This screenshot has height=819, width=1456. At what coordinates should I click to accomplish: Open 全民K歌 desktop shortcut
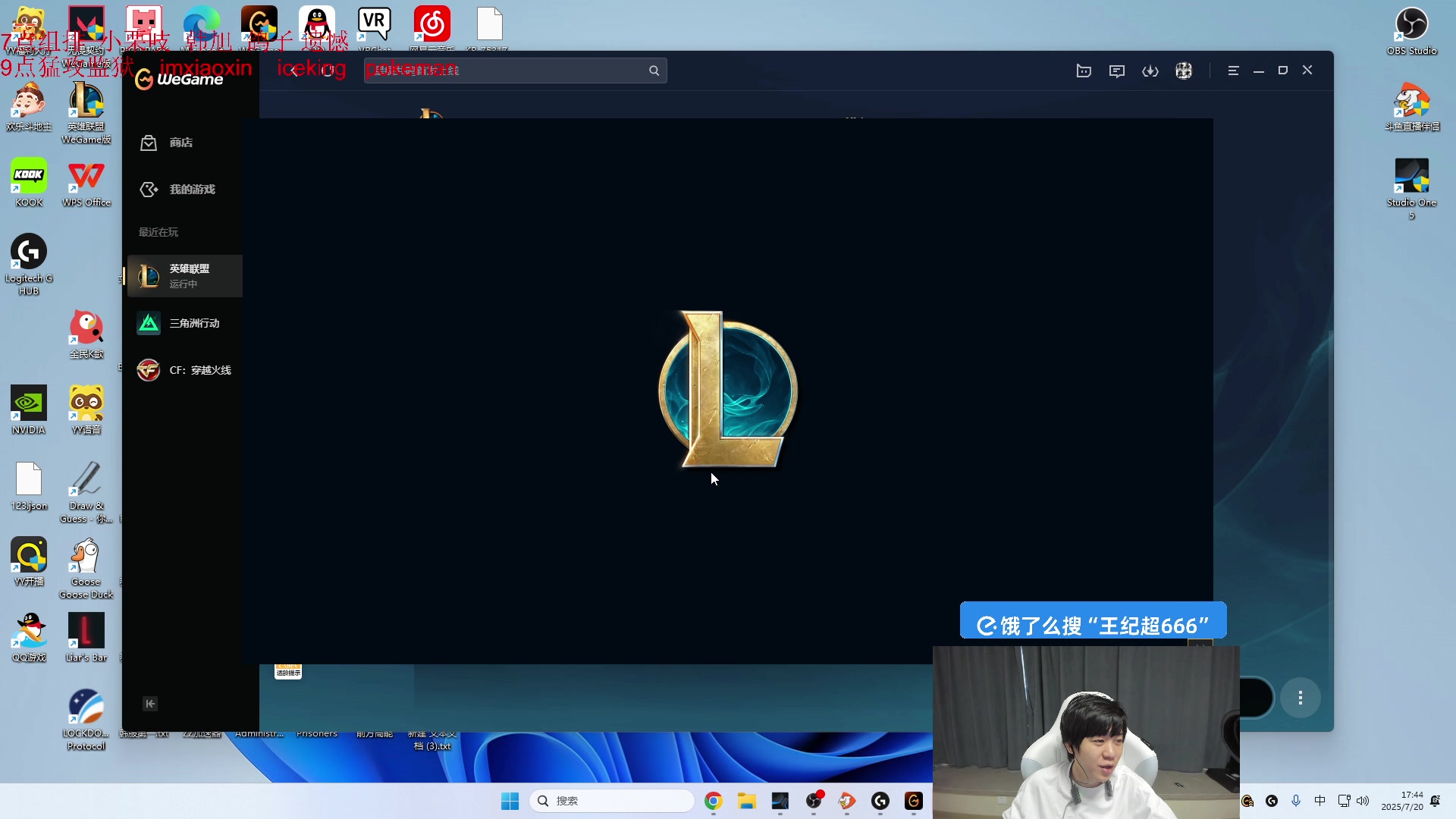coord(86,334)
